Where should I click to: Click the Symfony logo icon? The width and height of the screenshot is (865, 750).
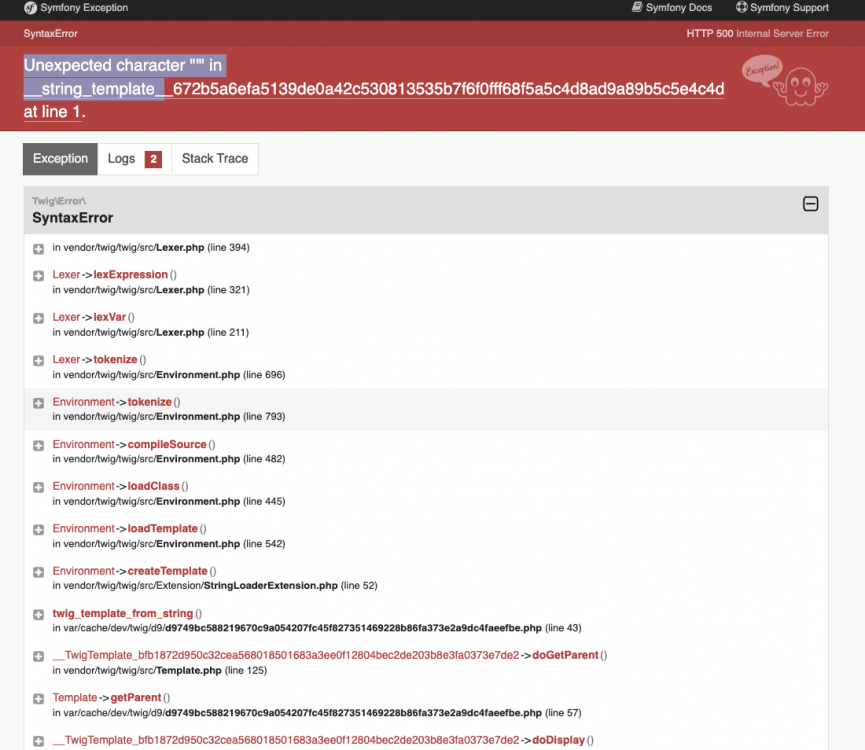coord(31,8)
